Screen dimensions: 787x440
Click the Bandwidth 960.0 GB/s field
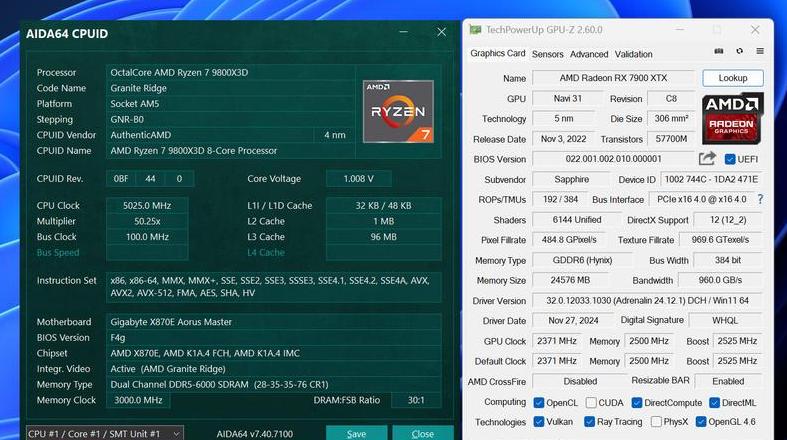pos(720,280)
